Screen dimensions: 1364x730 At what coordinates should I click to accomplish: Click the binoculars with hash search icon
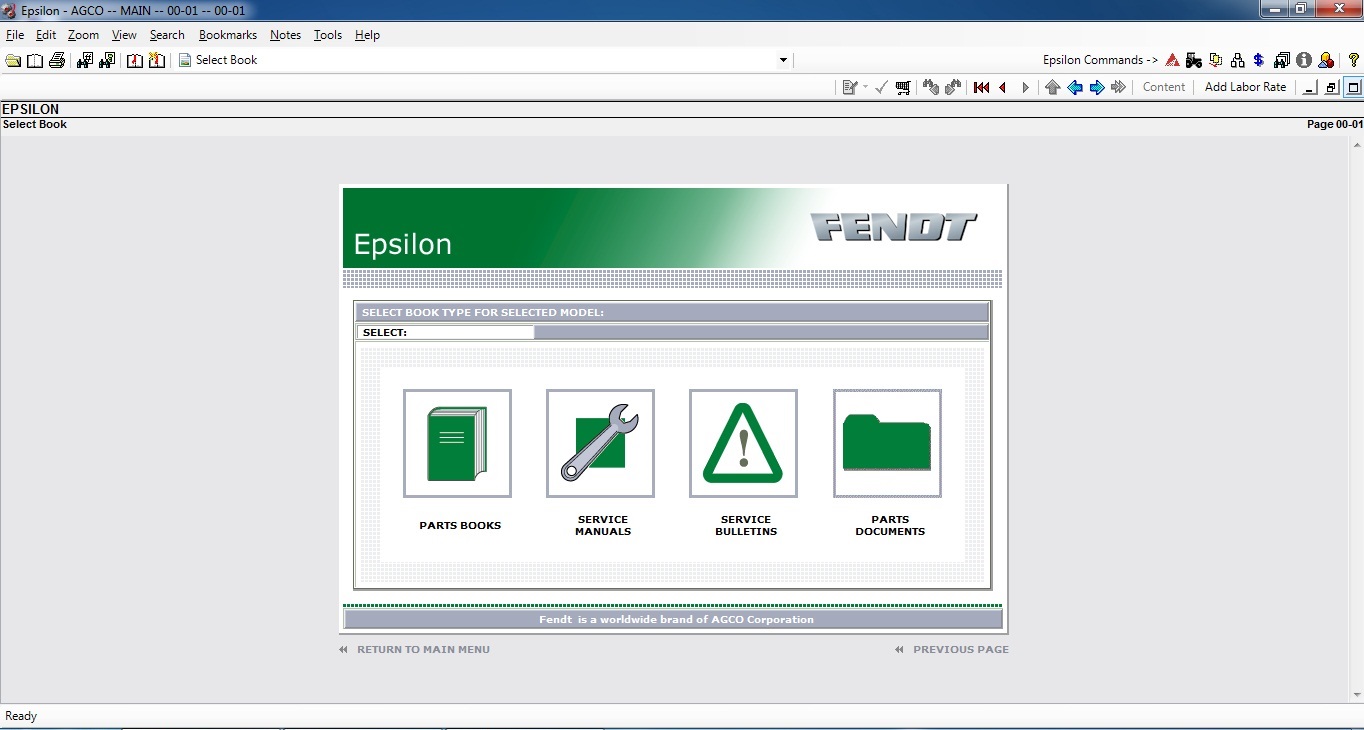pyautogui.click(x=85, y=60)
